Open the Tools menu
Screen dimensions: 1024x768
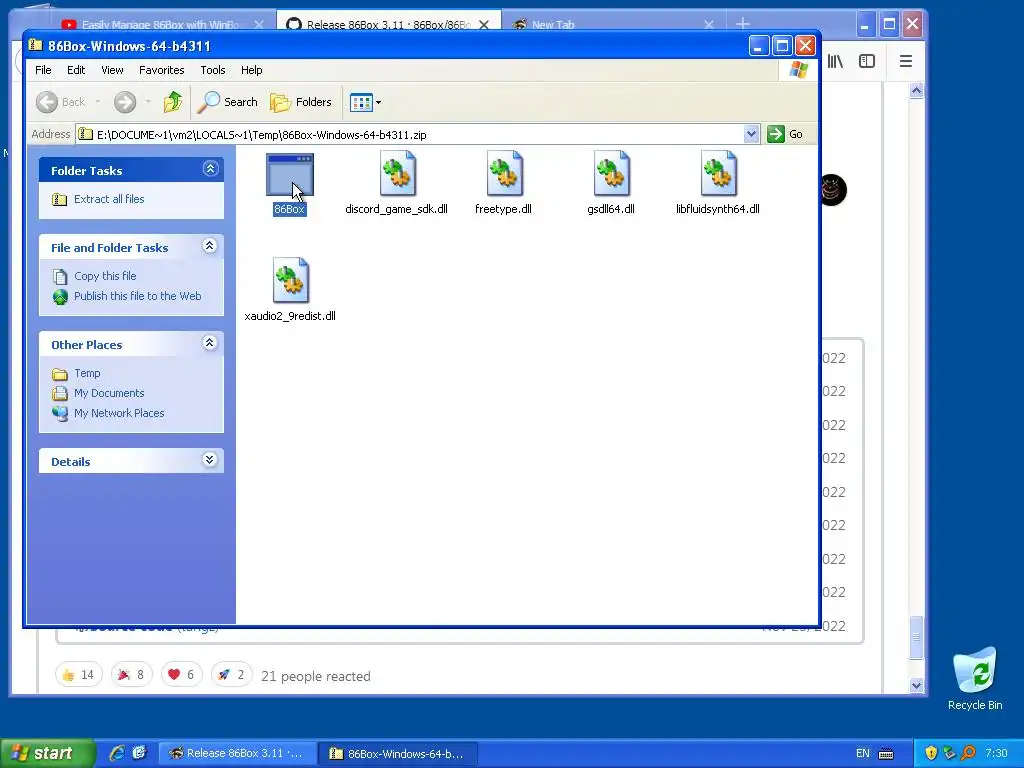click(213, 70)
